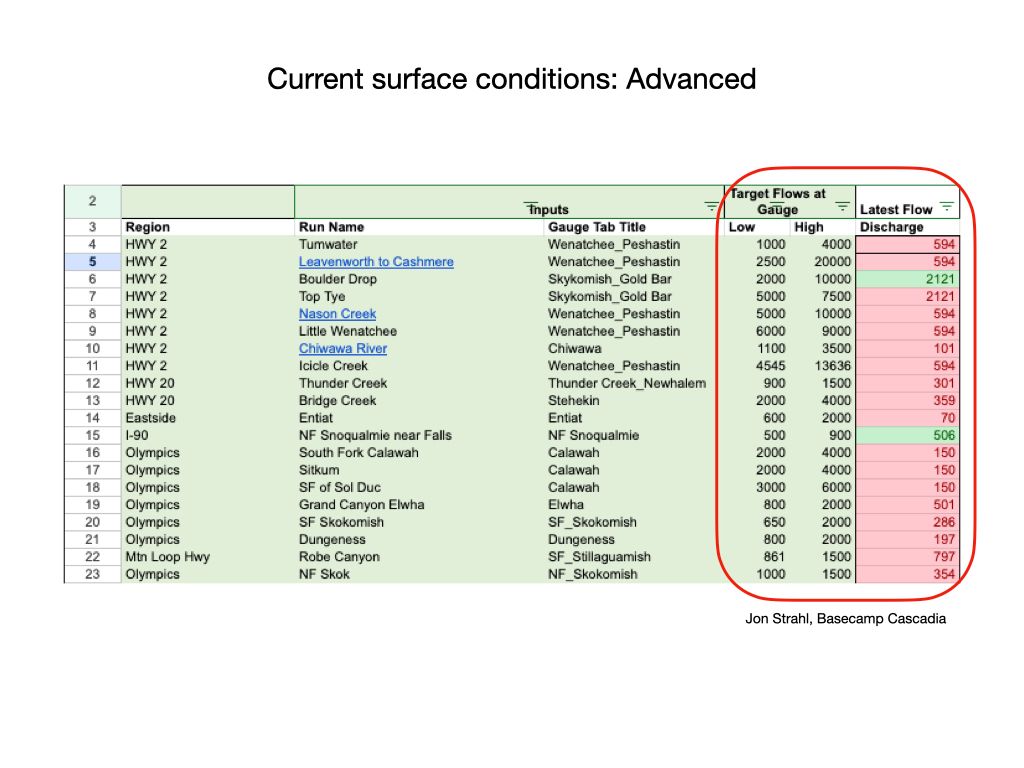Select the I-90 region cell

[x=208, y=436]
